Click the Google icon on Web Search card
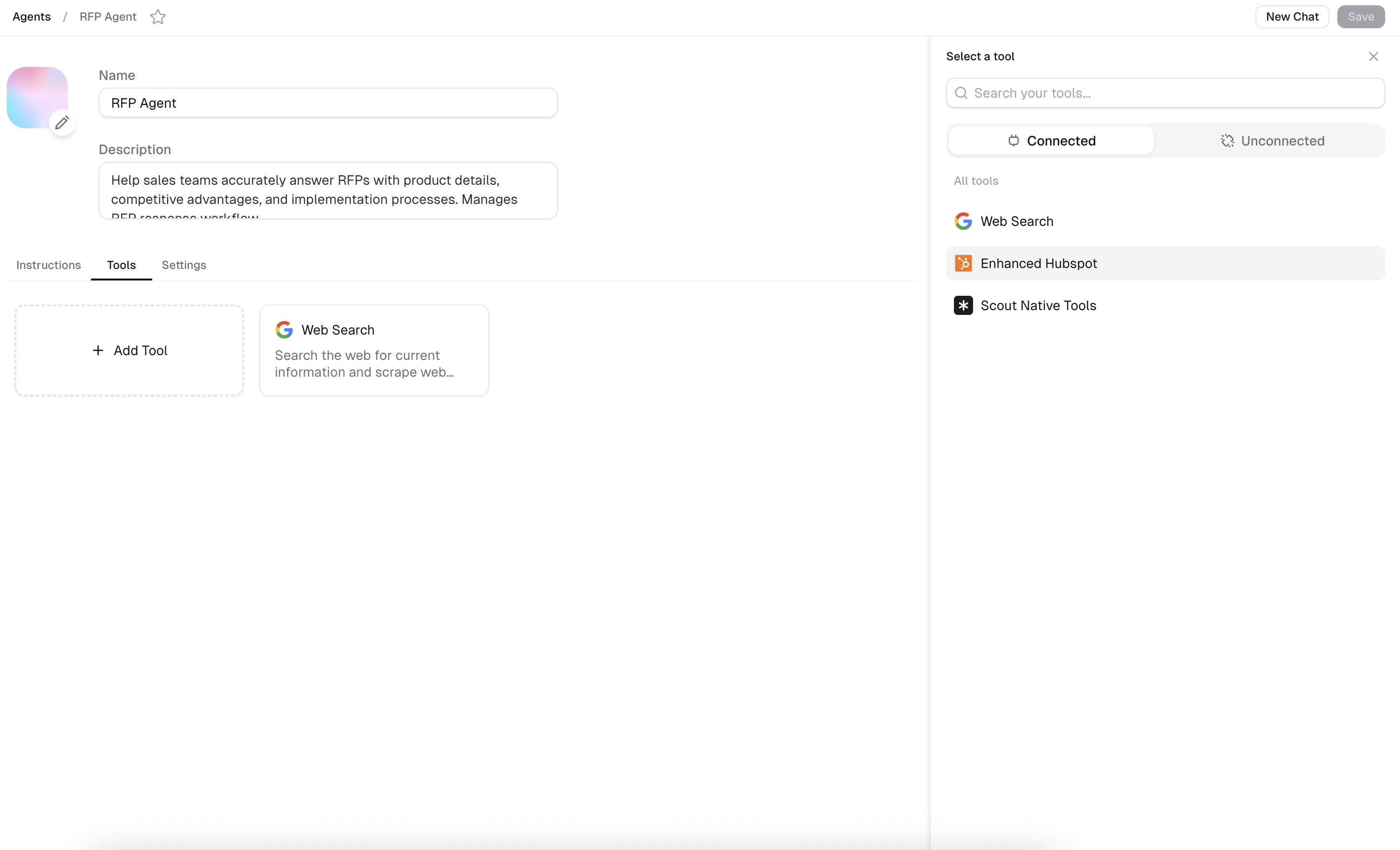The image size is (1400, 850). (x=284, y=330)
